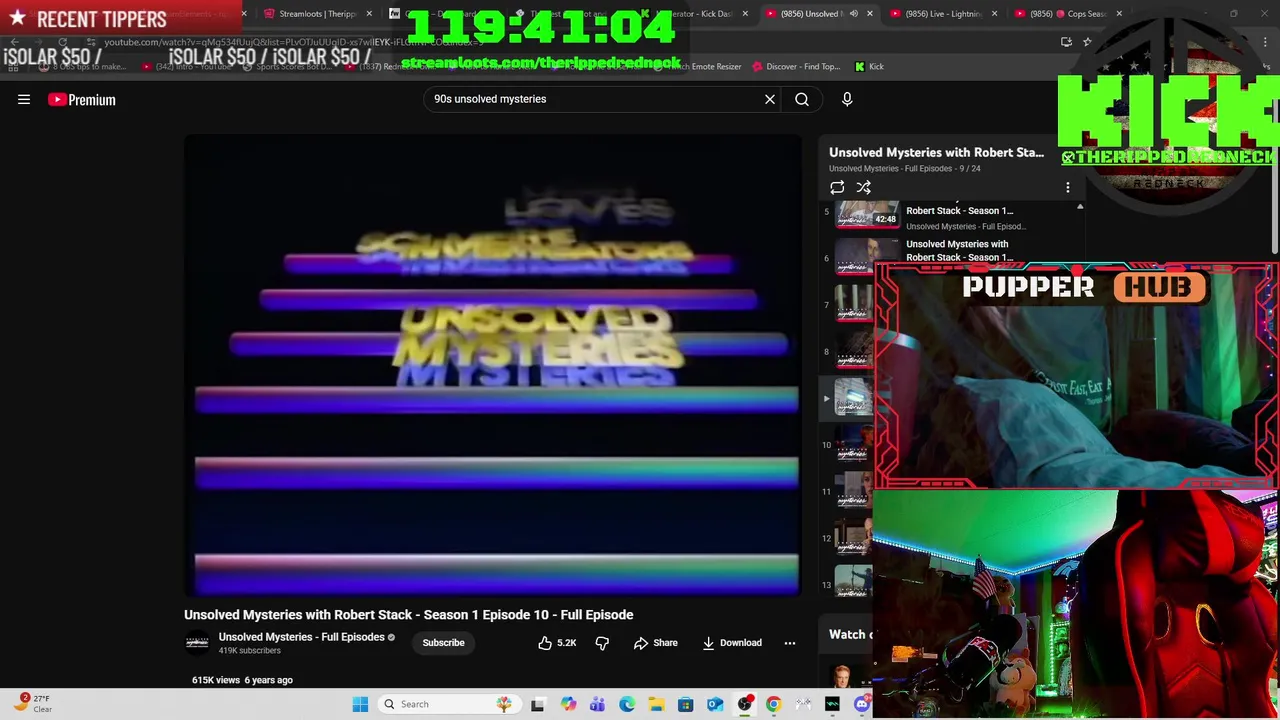Launch Microsoft Edge from the taskbar

pyautogui.click(x=627, y=704)
